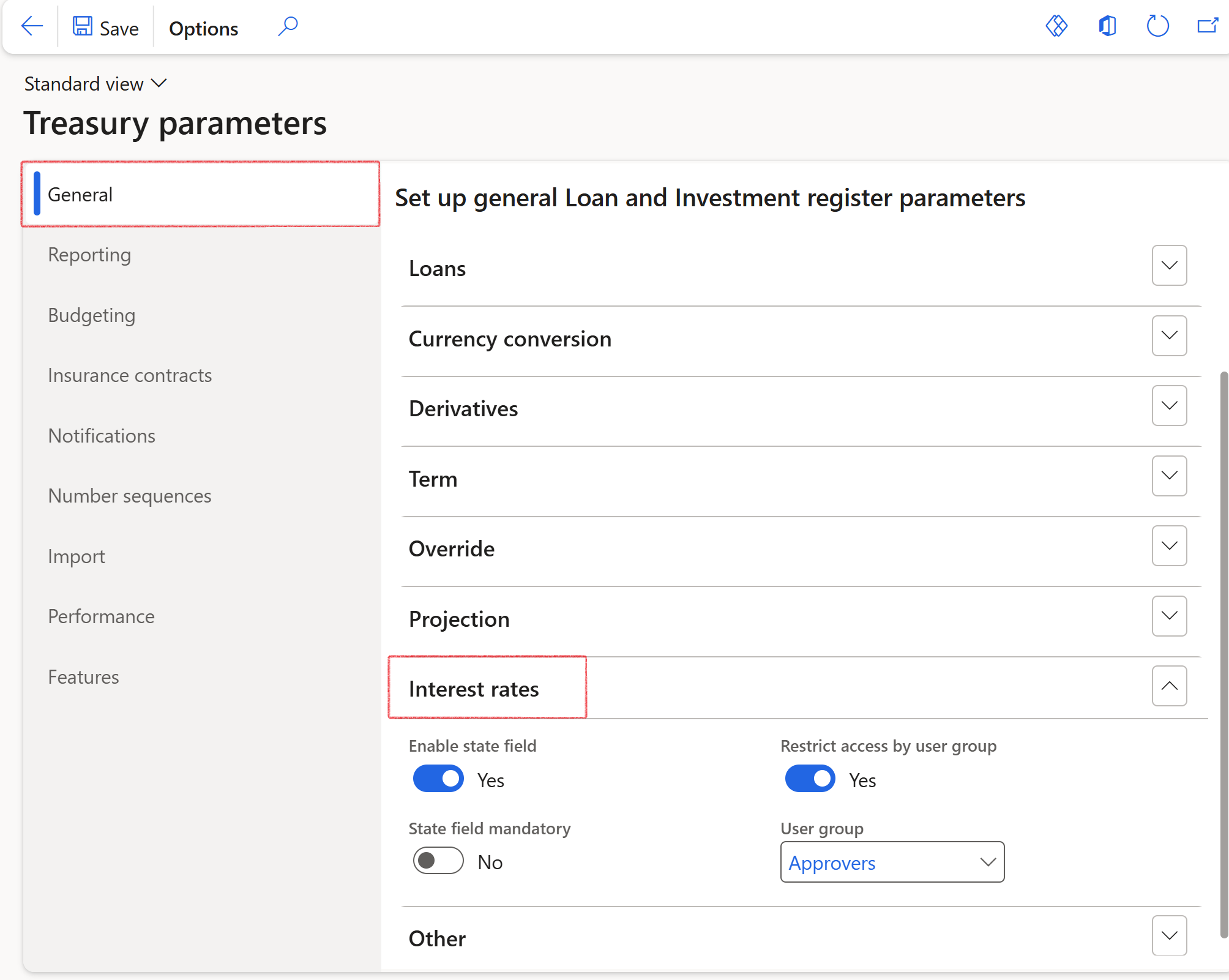Expand the Loans section
The width and height of the screenshot is (1229, 980).
[1169, 266]
